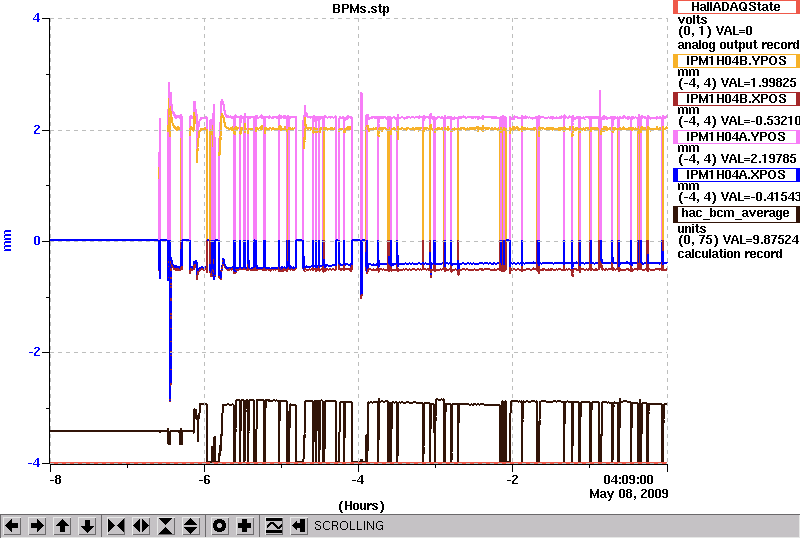Click the circle auto-scale icon

[x=220, y=526]
